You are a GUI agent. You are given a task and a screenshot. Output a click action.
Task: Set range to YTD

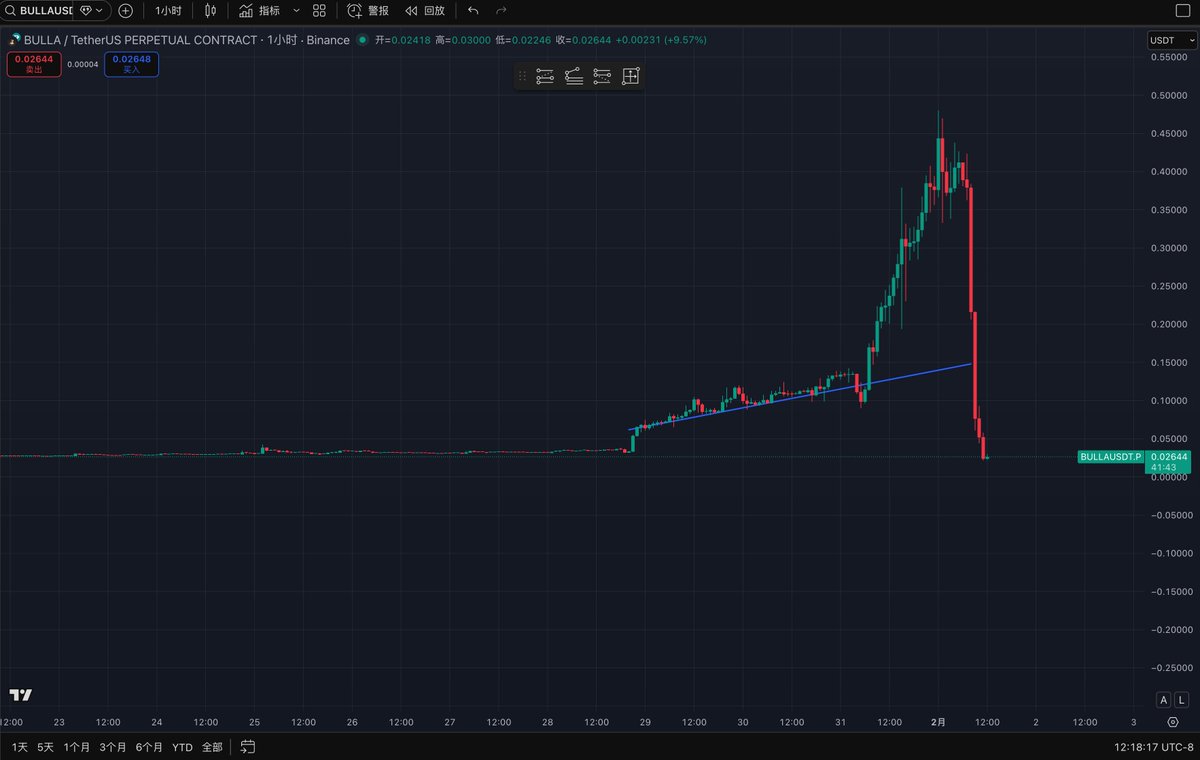(182, 747)
